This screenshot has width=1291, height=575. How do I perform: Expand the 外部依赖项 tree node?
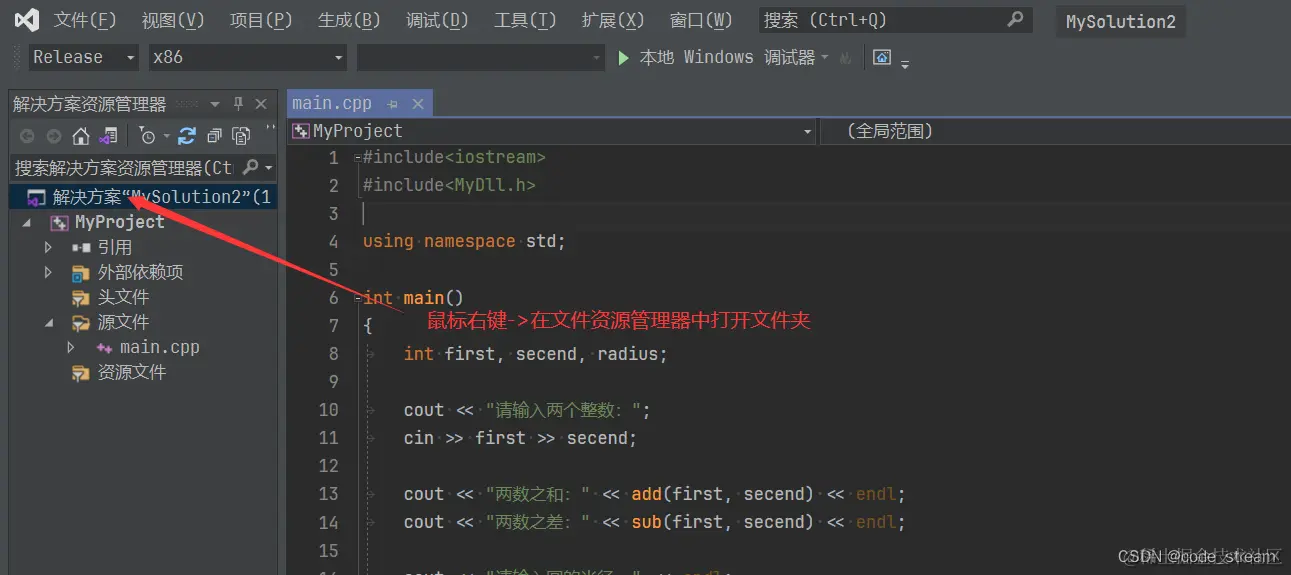pyautogui.click(x=48, y=272)
